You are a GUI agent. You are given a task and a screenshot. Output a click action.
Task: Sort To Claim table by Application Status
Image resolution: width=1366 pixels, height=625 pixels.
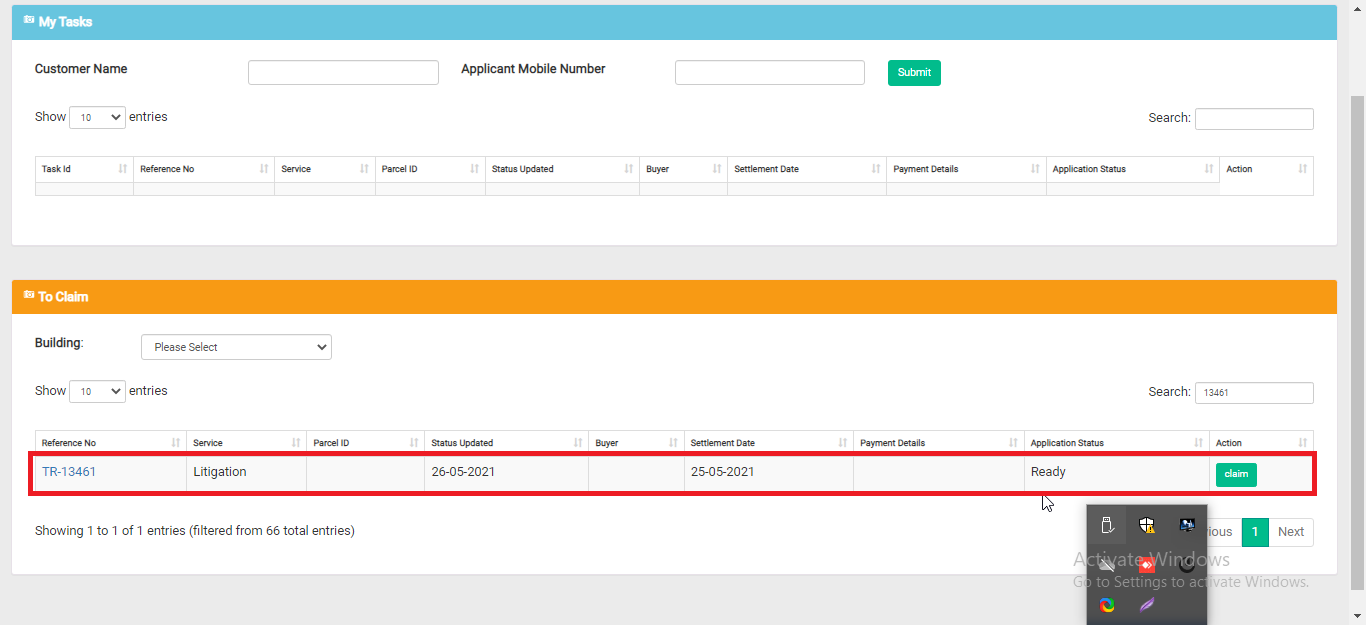1117,443
